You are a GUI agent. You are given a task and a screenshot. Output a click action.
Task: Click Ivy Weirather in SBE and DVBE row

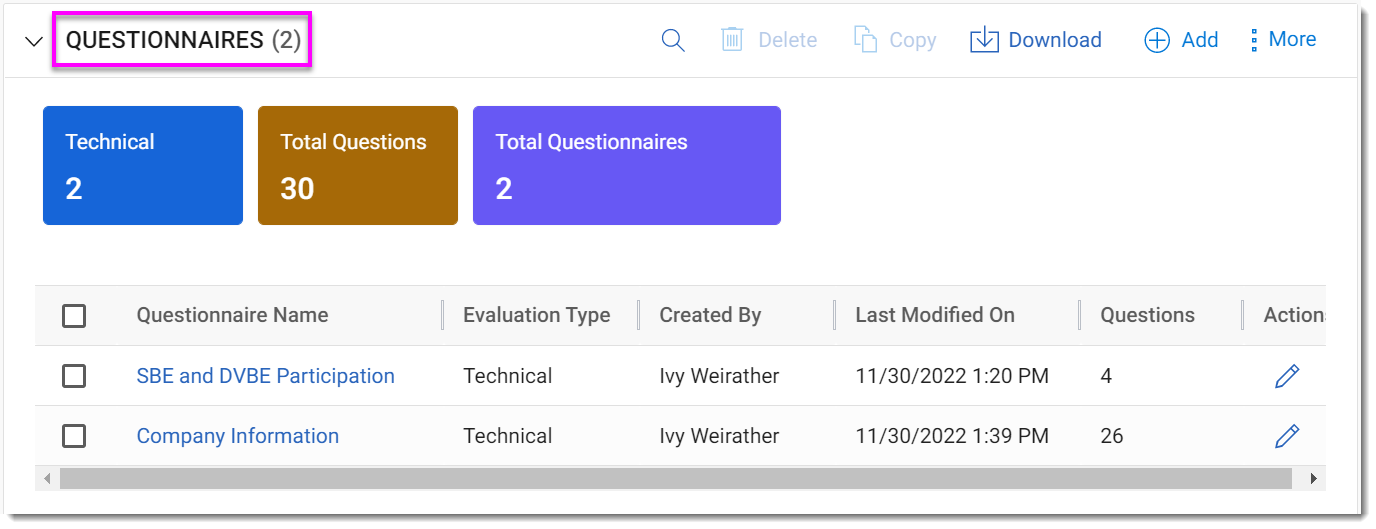719,376
